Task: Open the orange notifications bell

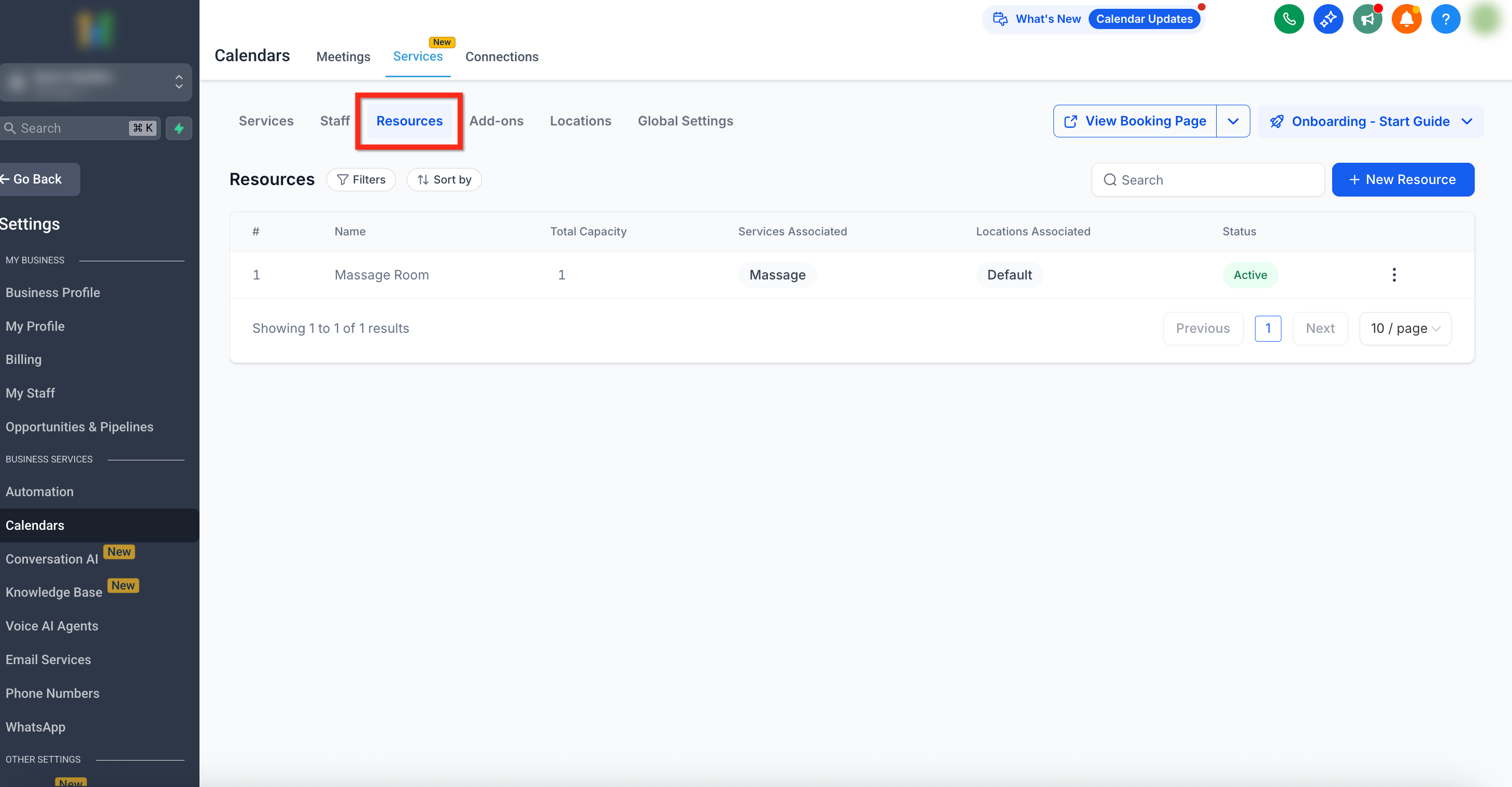Action: click(x=1406, y=19)
